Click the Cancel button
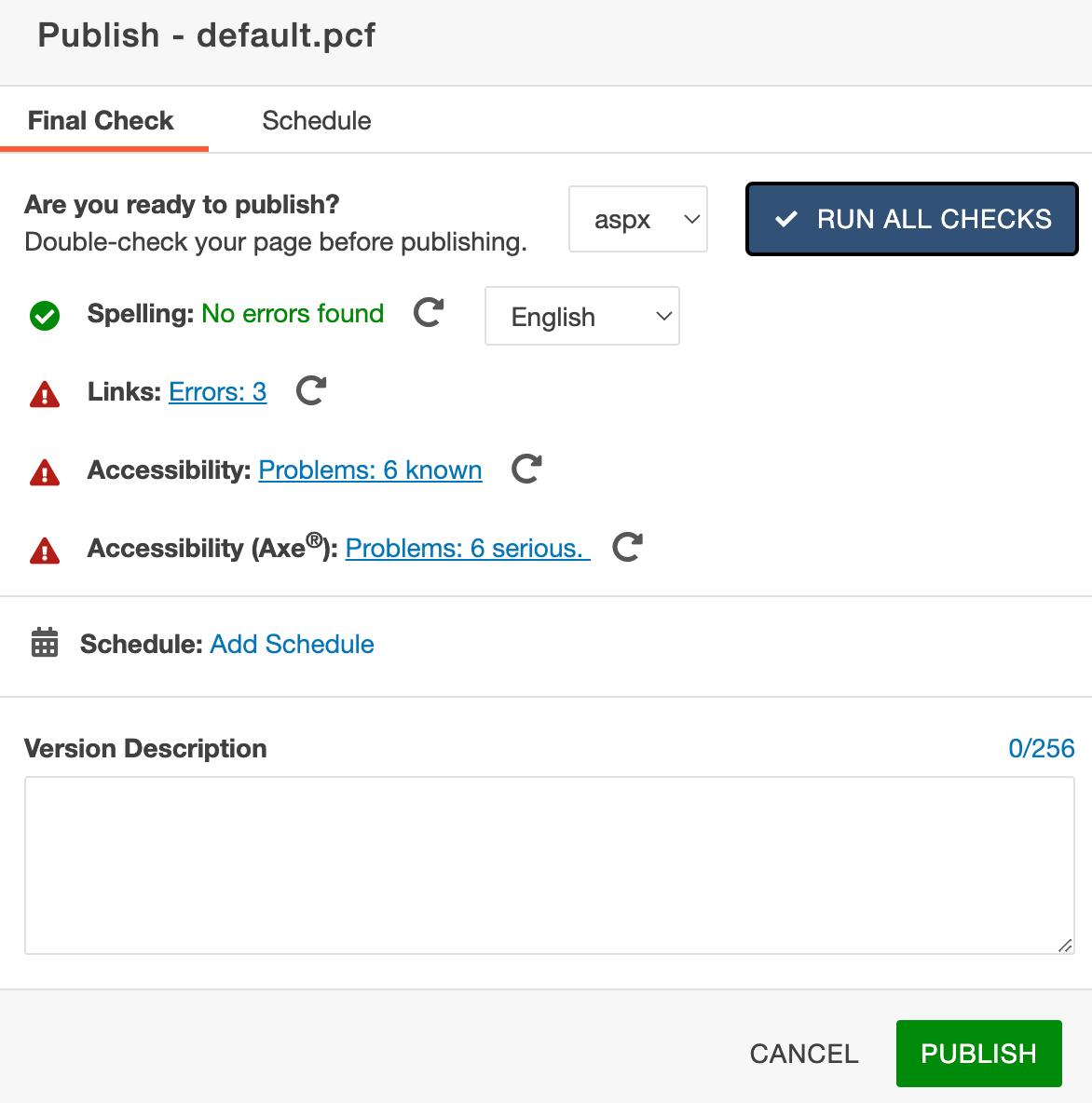 pos(804,1053)
